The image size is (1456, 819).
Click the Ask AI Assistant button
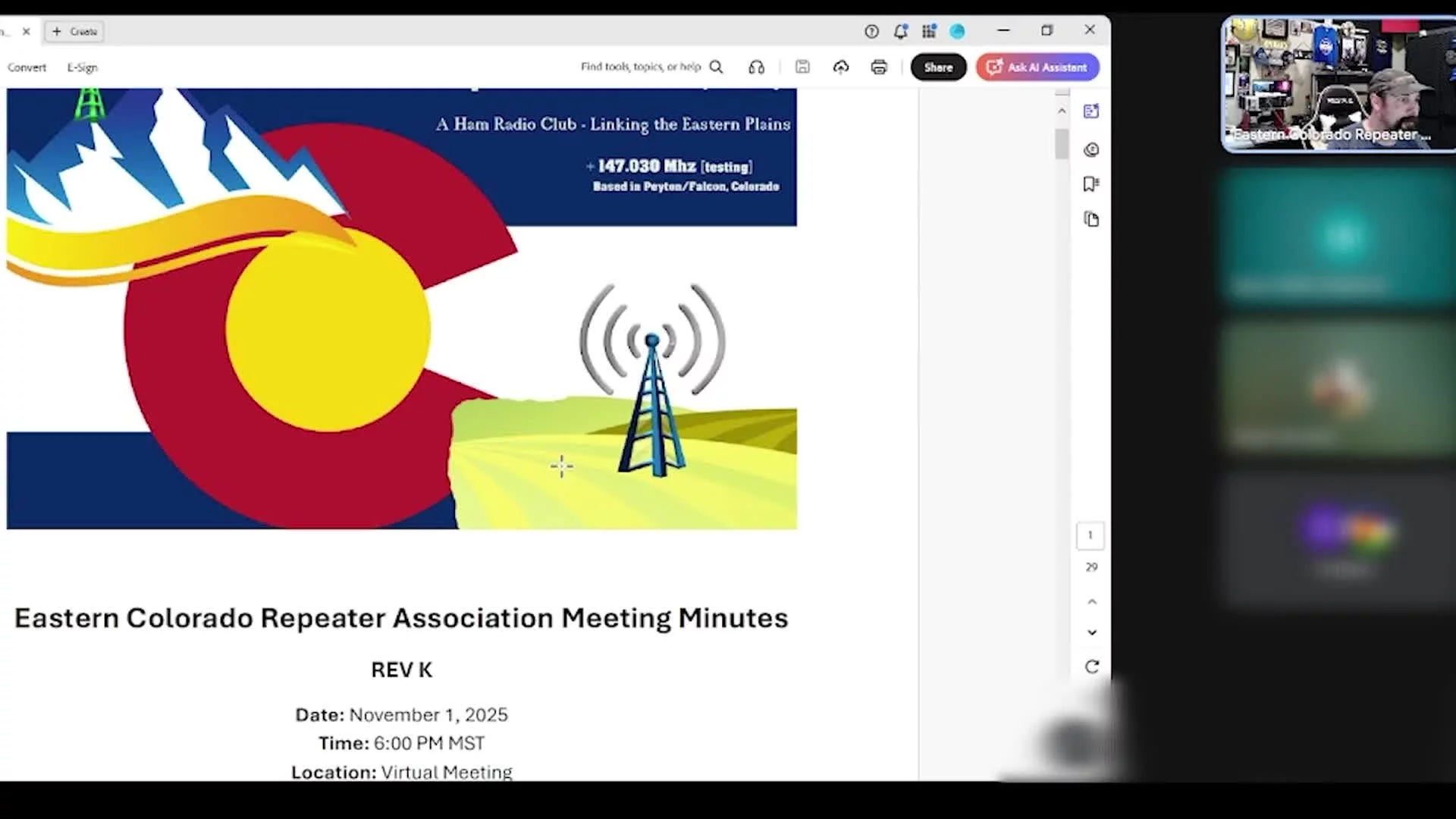point(1037,67)
